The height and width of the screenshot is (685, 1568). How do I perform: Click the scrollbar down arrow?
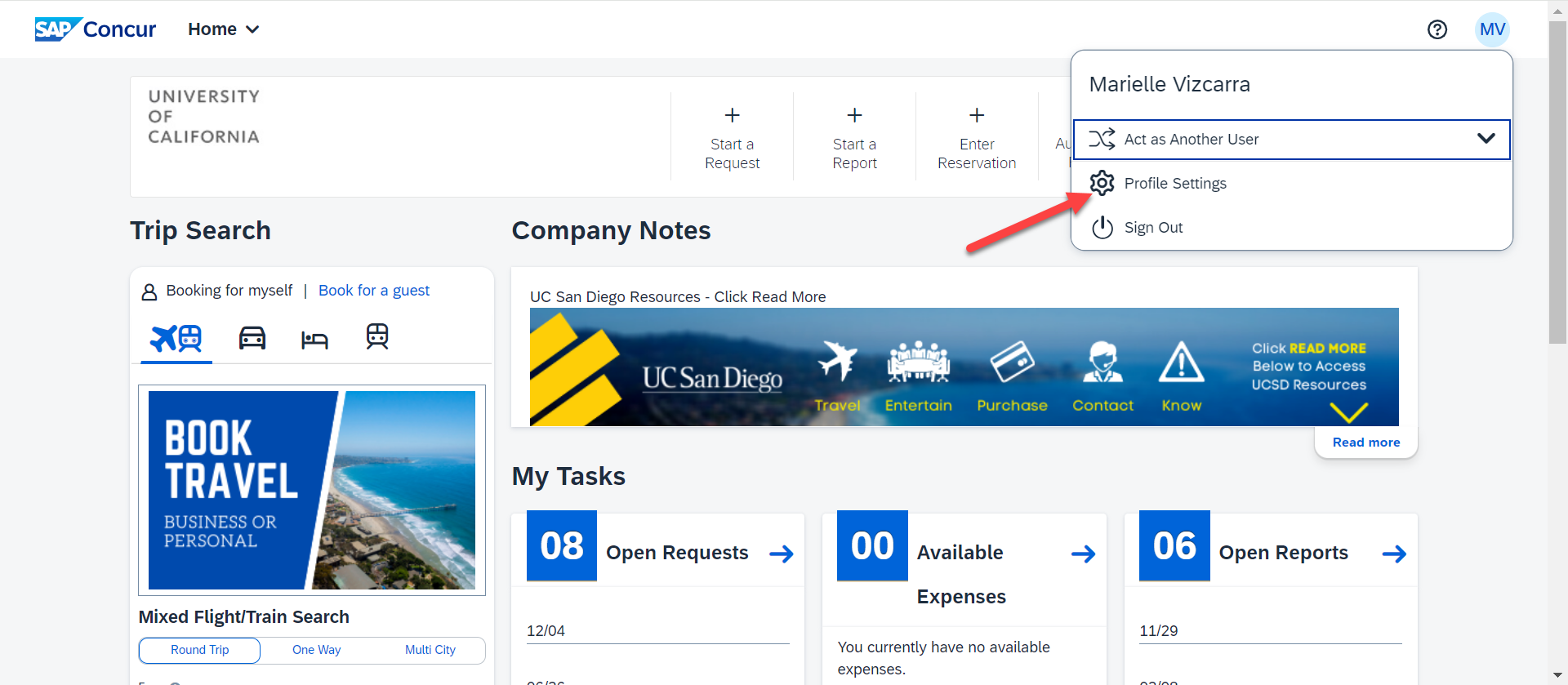[1557, 676]
